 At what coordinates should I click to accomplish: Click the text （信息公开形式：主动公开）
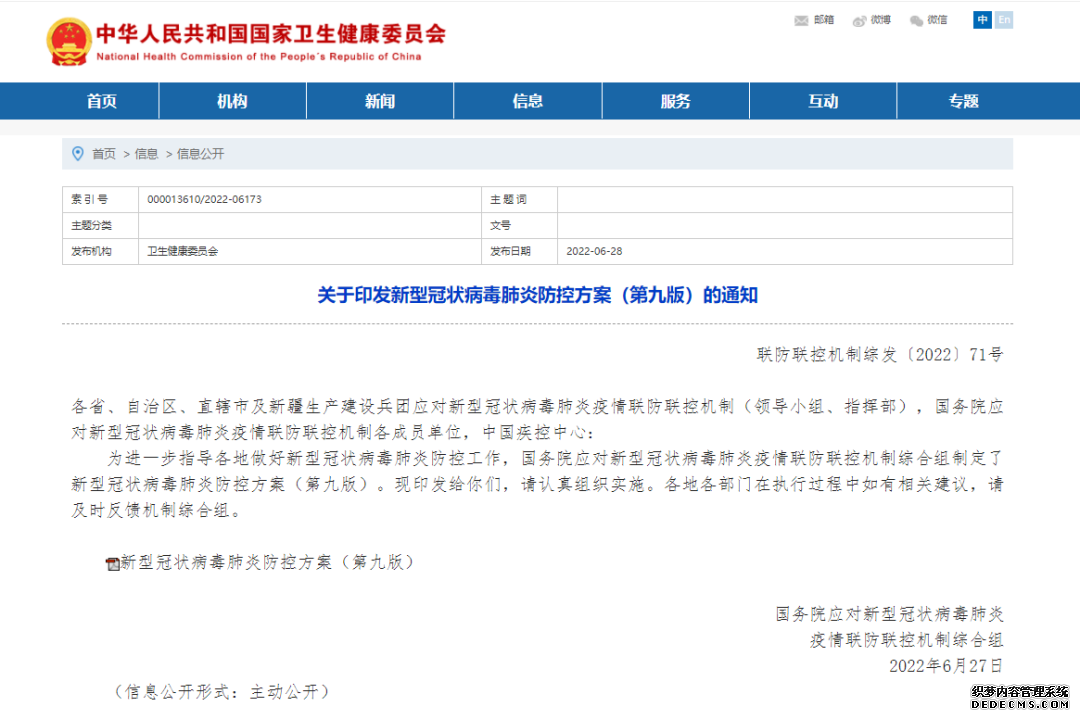222,691
